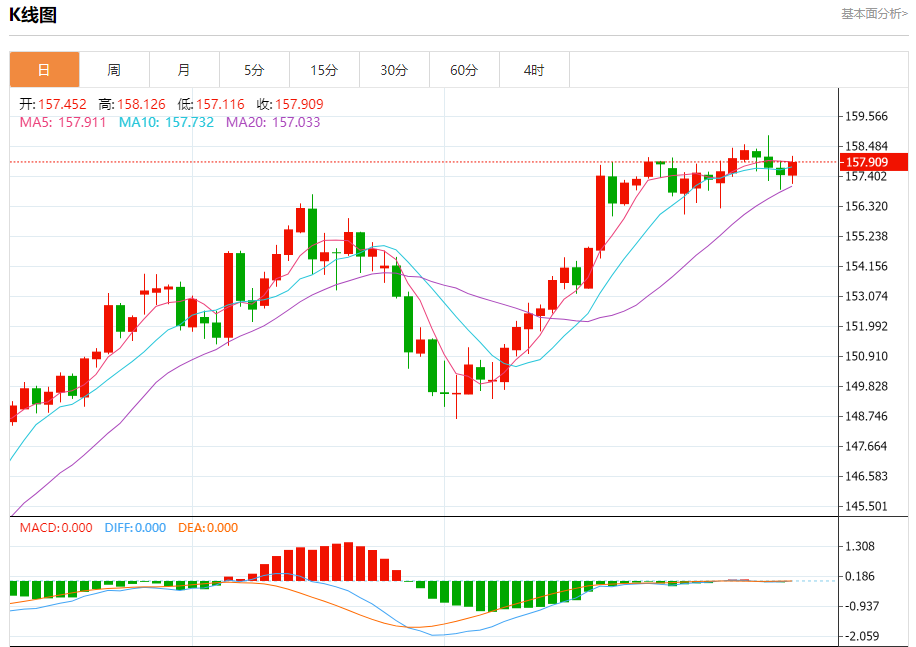The width and height of the screenshot is (916, 647).
Task: Click the MA20 indicator value label
Action: (x=273, y=122)
